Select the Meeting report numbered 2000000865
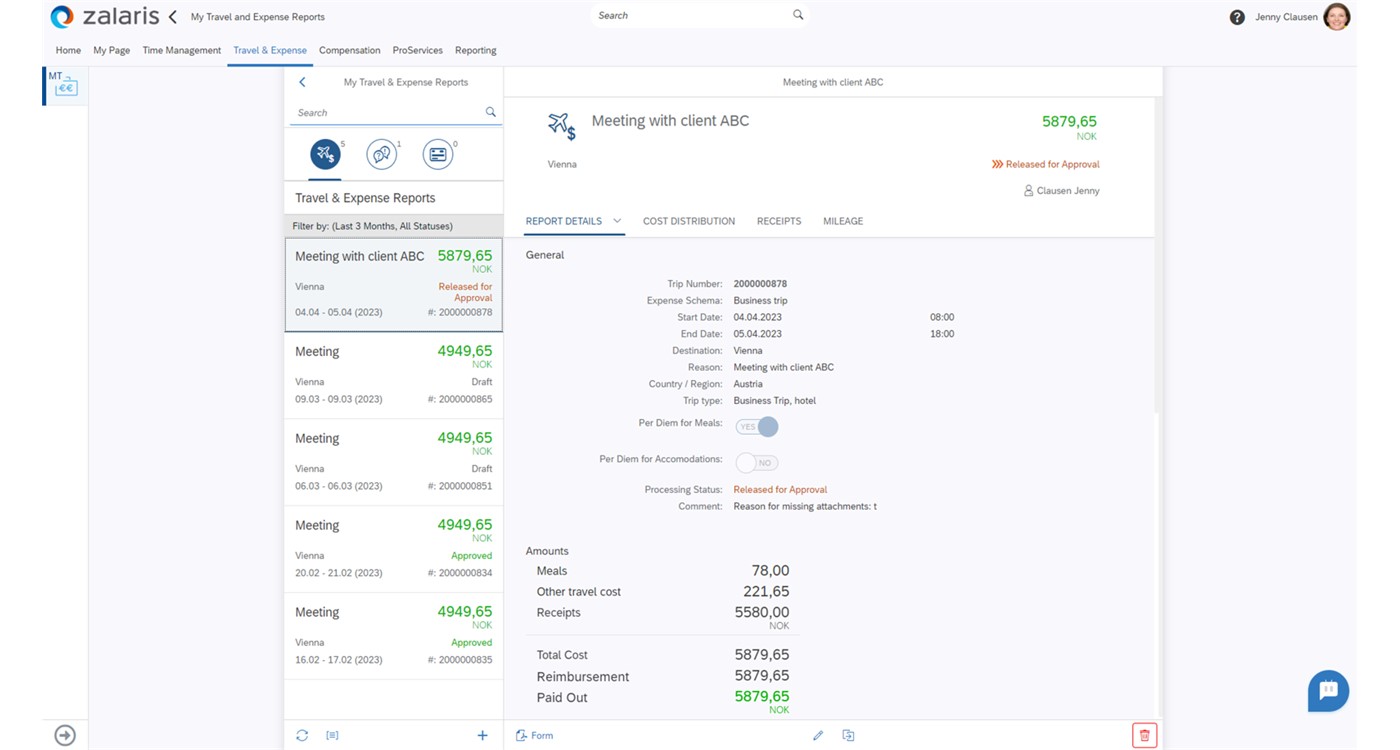 click(393, 375)
